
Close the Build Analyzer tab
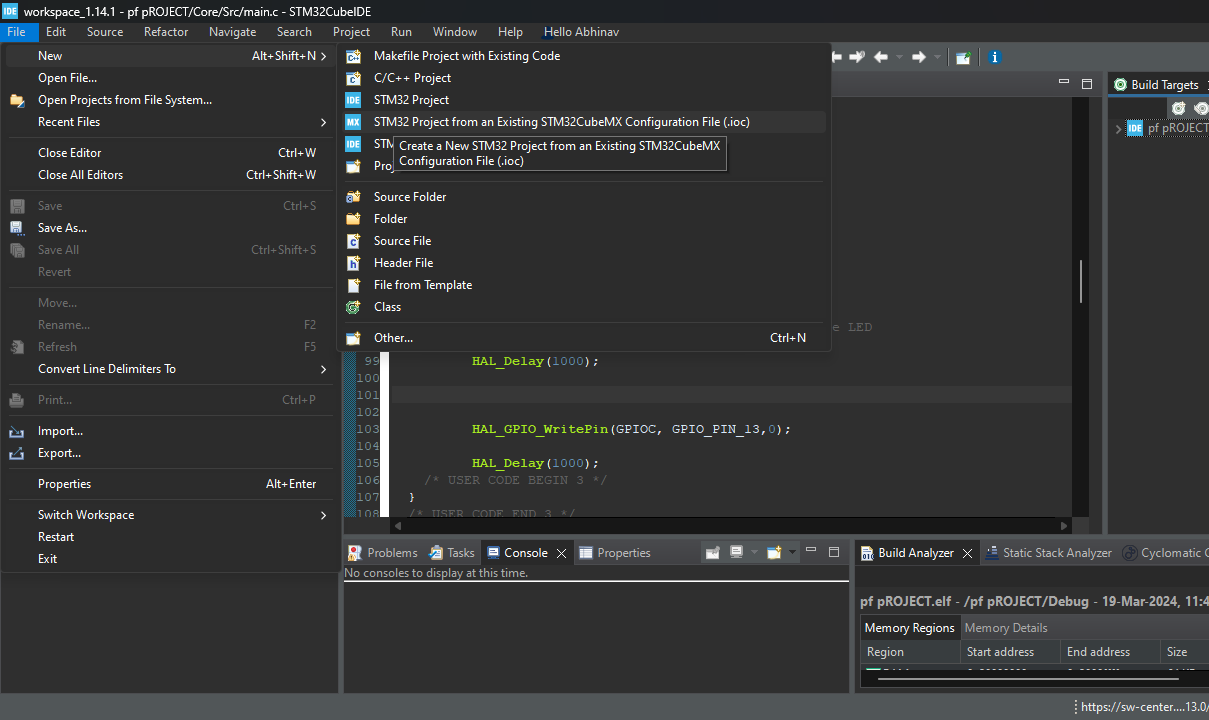pos(968,553)
